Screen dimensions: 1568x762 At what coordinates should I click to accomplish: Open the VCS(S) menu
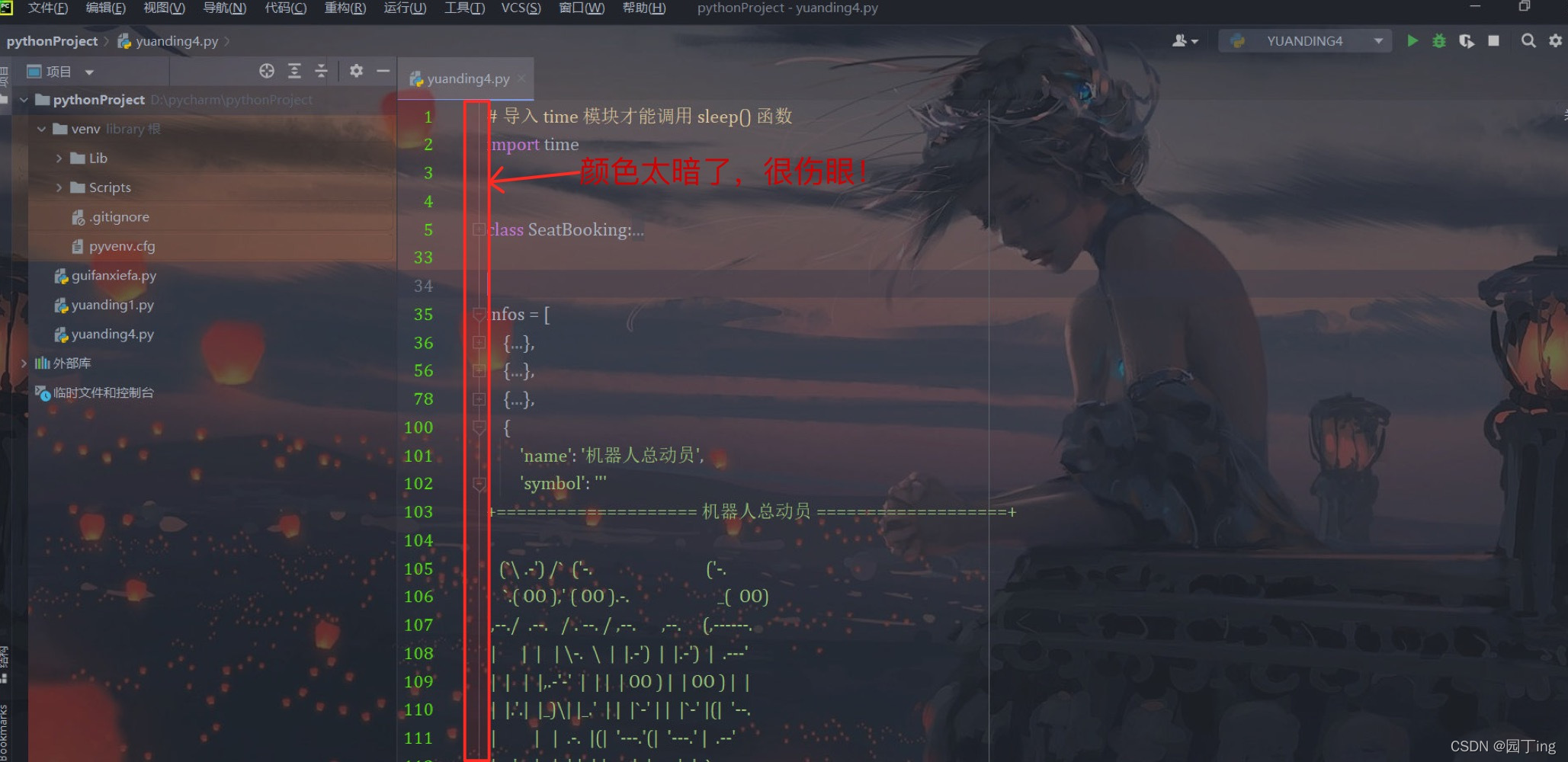[521, 8]
